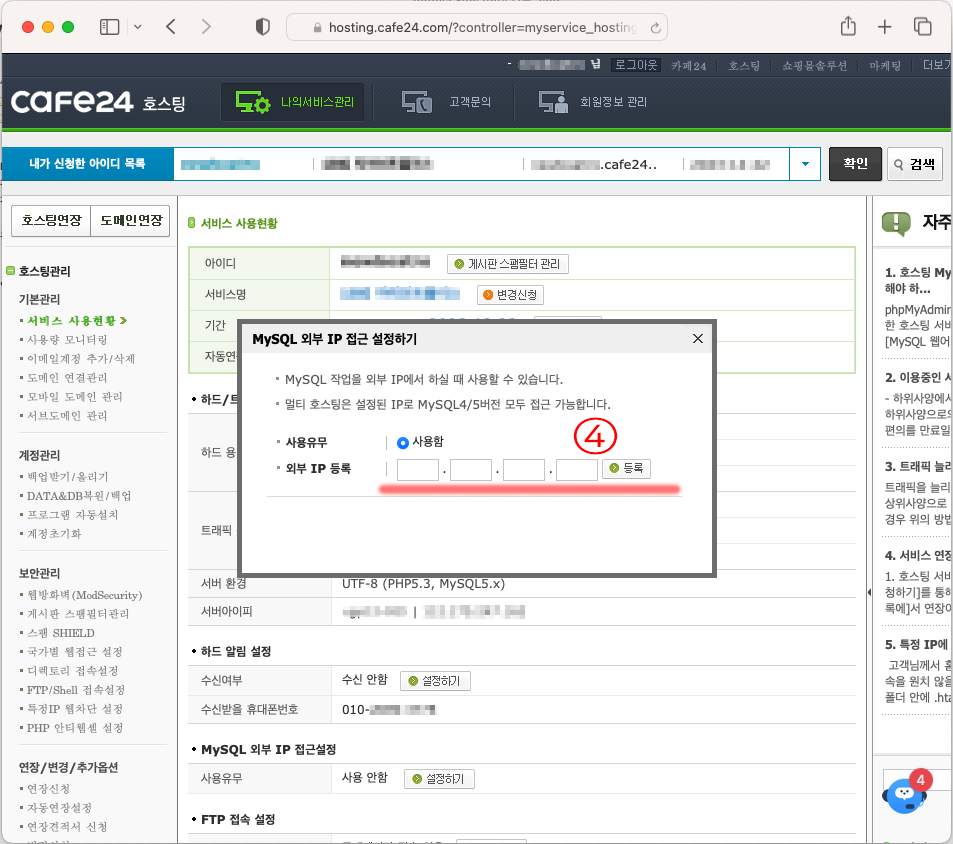The image size is (953, 844).
Task: Show the tab overview icon
Action: coord(922,27)
